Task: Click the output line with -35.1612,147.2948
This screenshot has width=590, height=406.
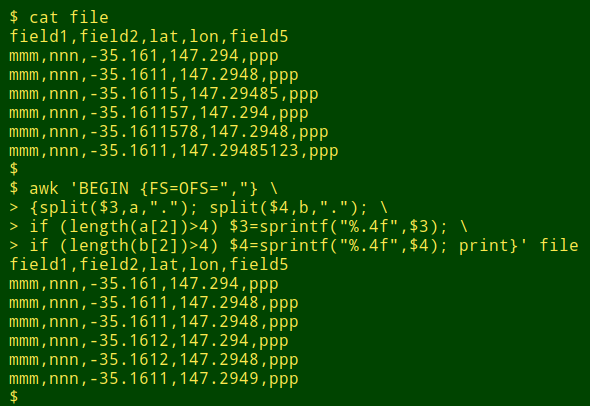Action: coord(154,360)
